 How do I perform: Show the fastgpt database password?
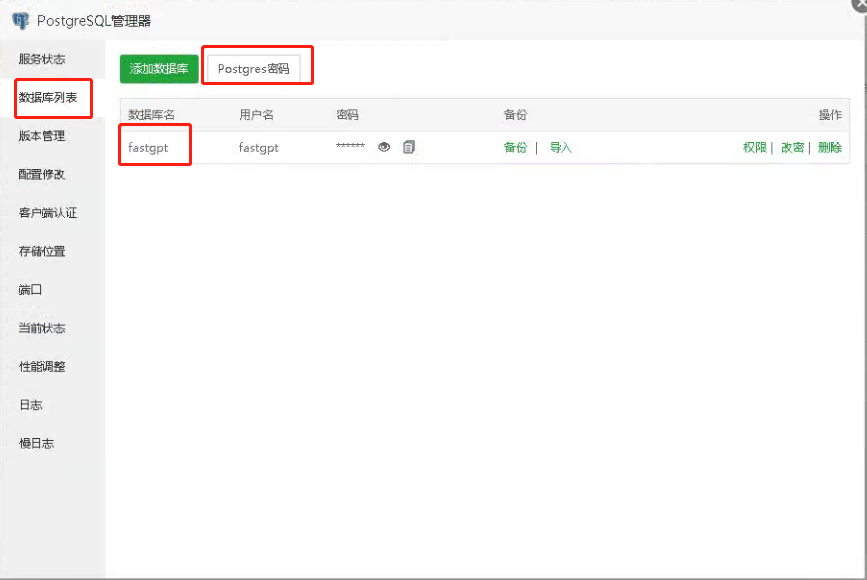(384, 147)
